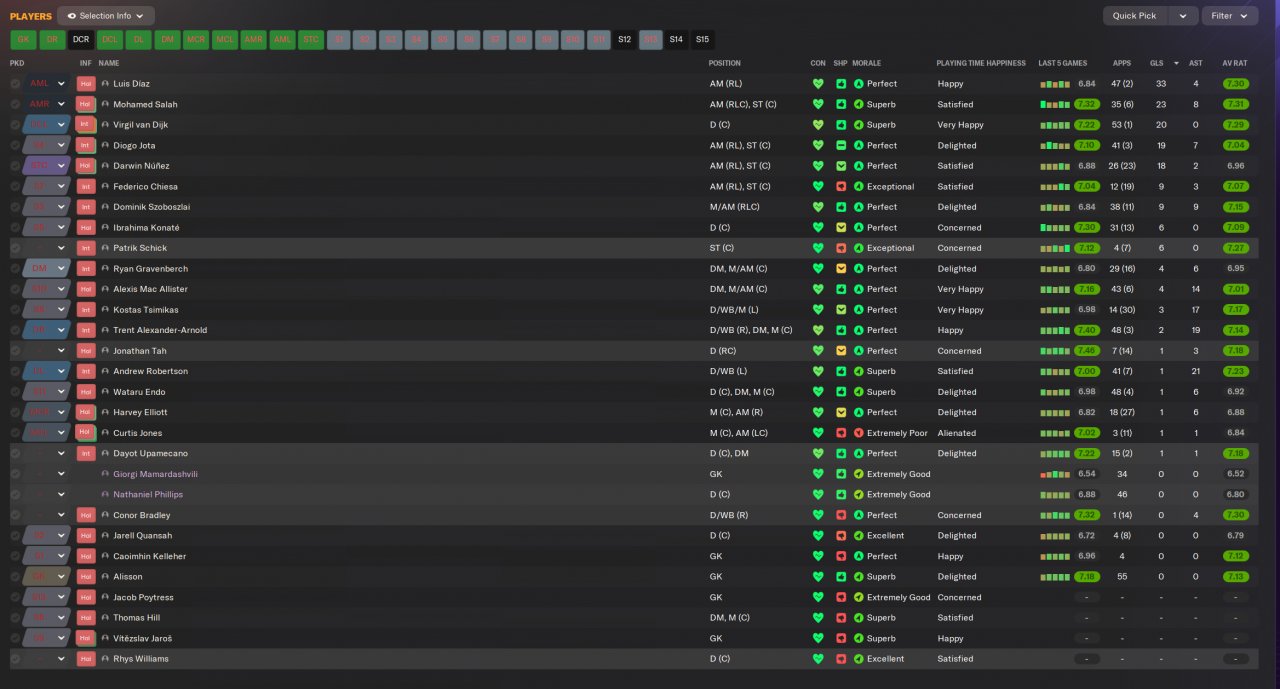Click the condition heart icon in Alisson's row
This screenshot has width=1280, height=689.
[x=818, y=577]
